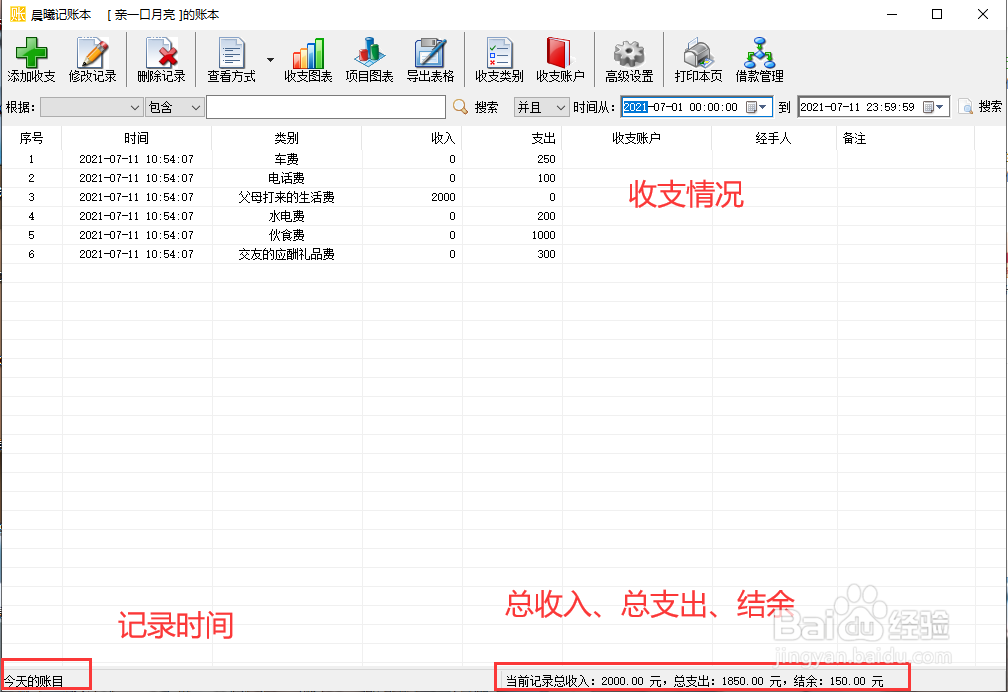Click the 项目图表 chart icon
1008x692 pixels.
(369, 58)
